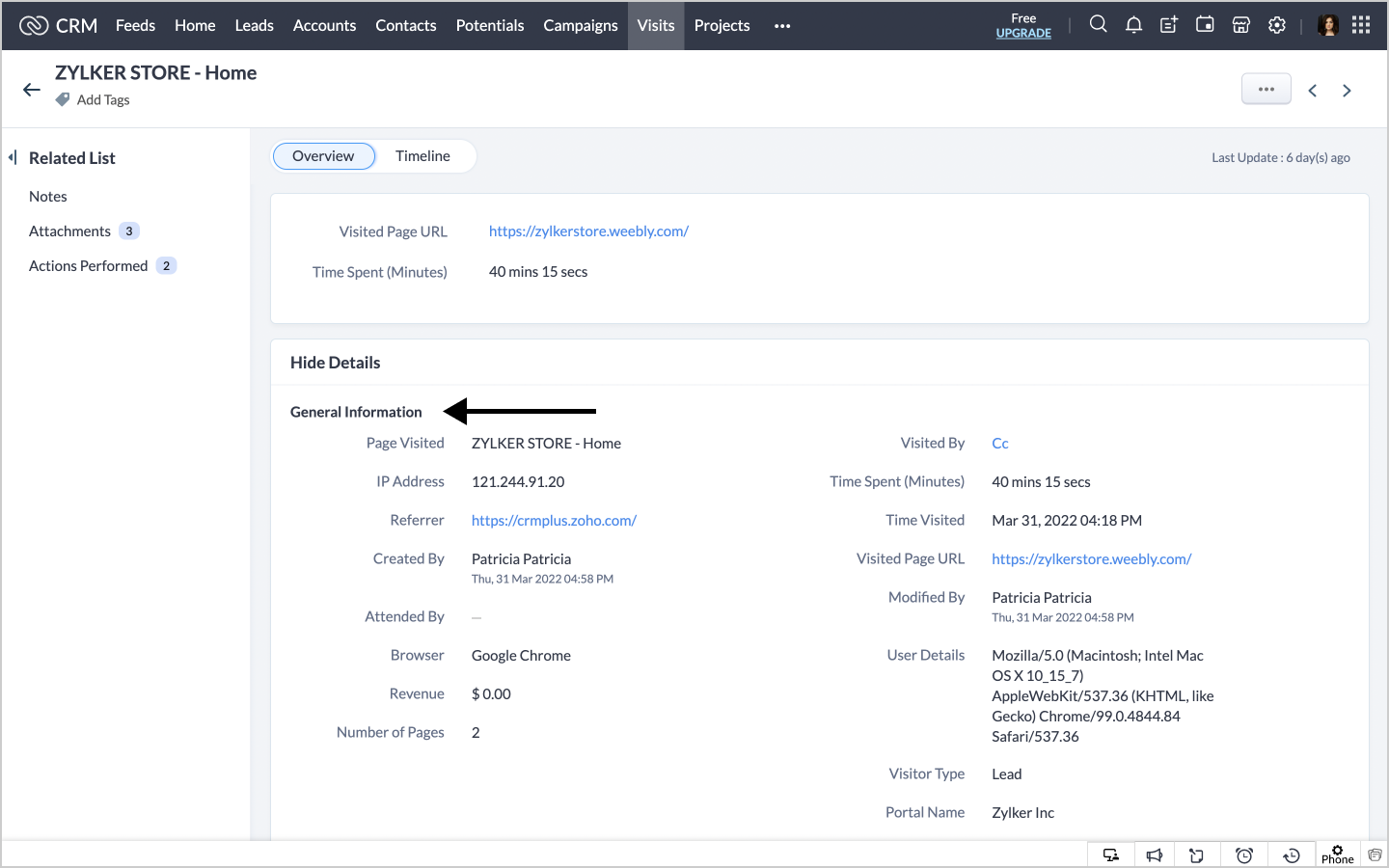Switch to the Timeline tab

422,156
